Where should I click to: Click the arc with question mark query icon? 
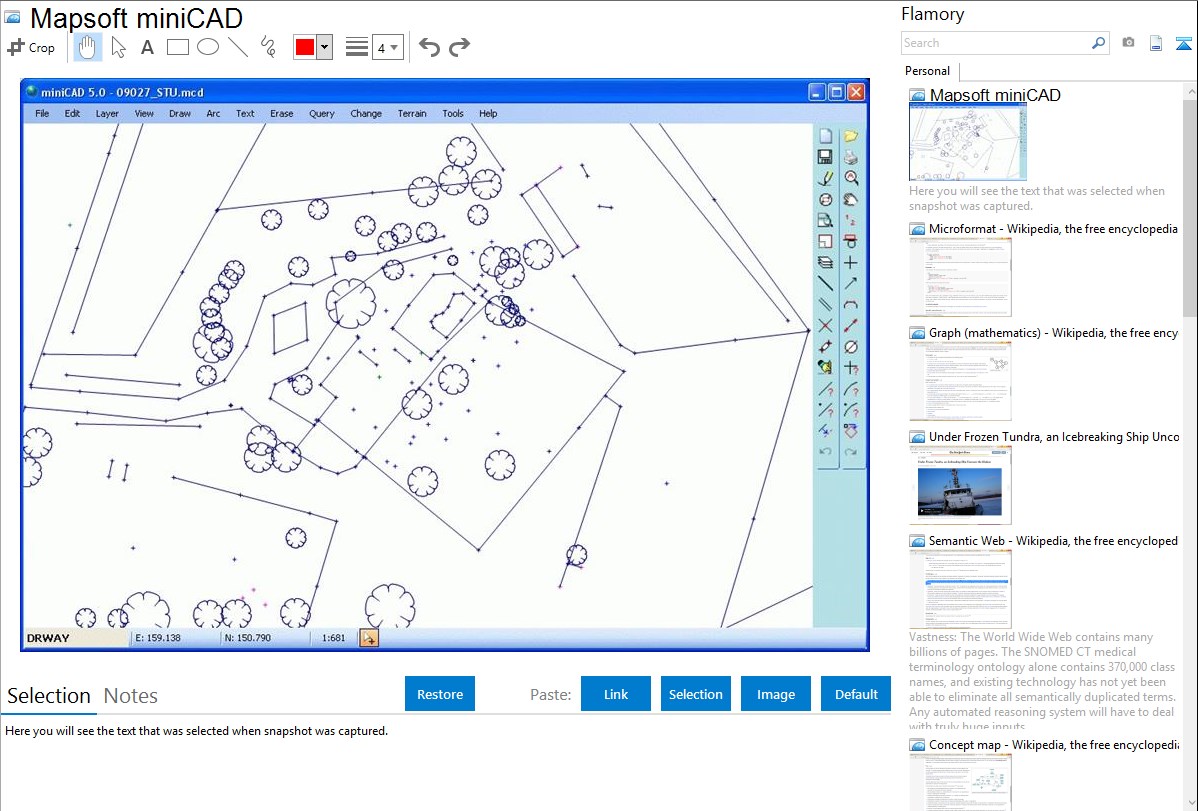click(850, 389)
